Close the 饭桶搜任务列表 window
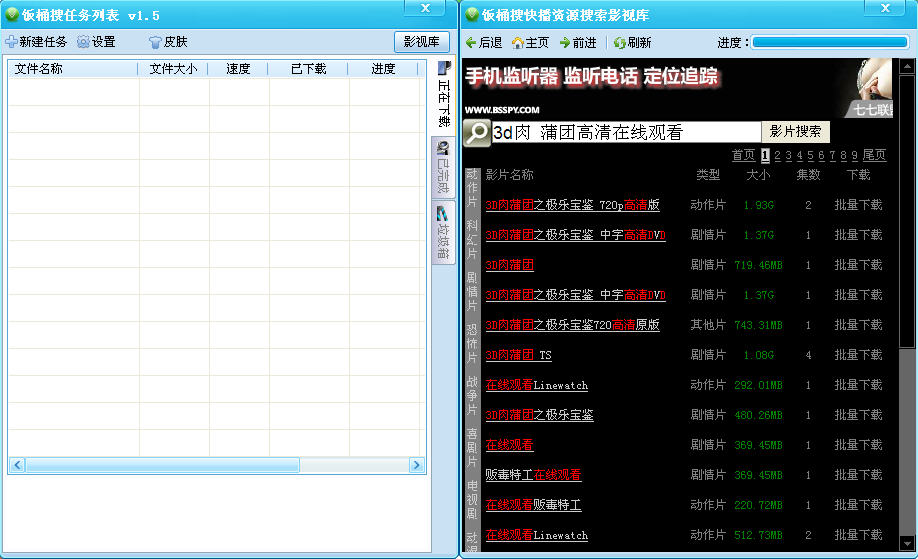This screenshot has height=559, width=918. [x=425, y=8]
